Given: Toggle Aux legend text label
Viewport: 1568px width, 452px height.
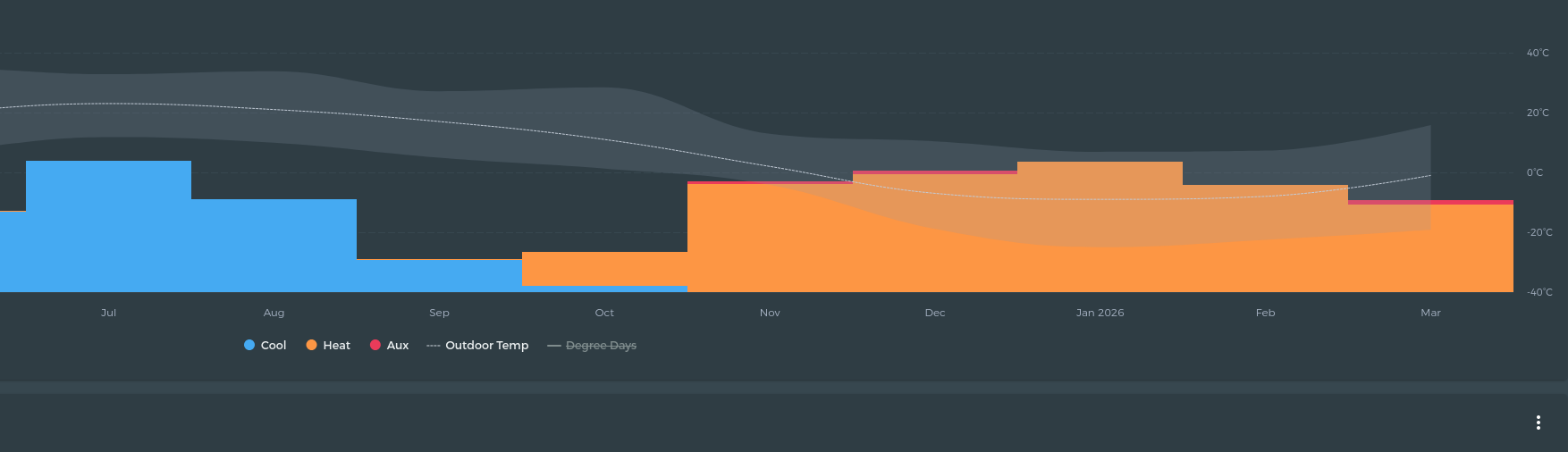Looking at the screenshot, I should pos(398,346).
